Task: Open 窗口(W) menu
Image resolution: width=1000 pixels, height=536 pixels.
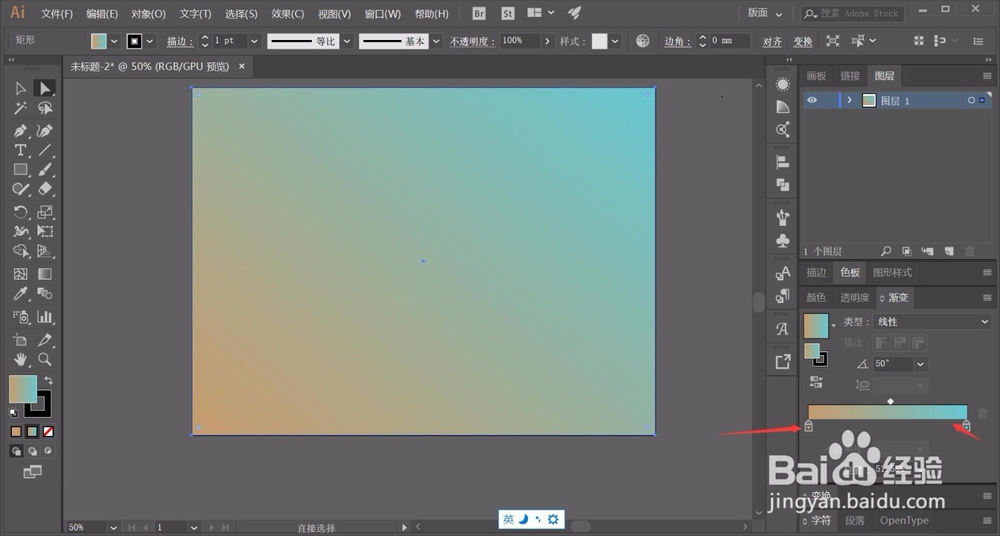Action: (383, 13)
